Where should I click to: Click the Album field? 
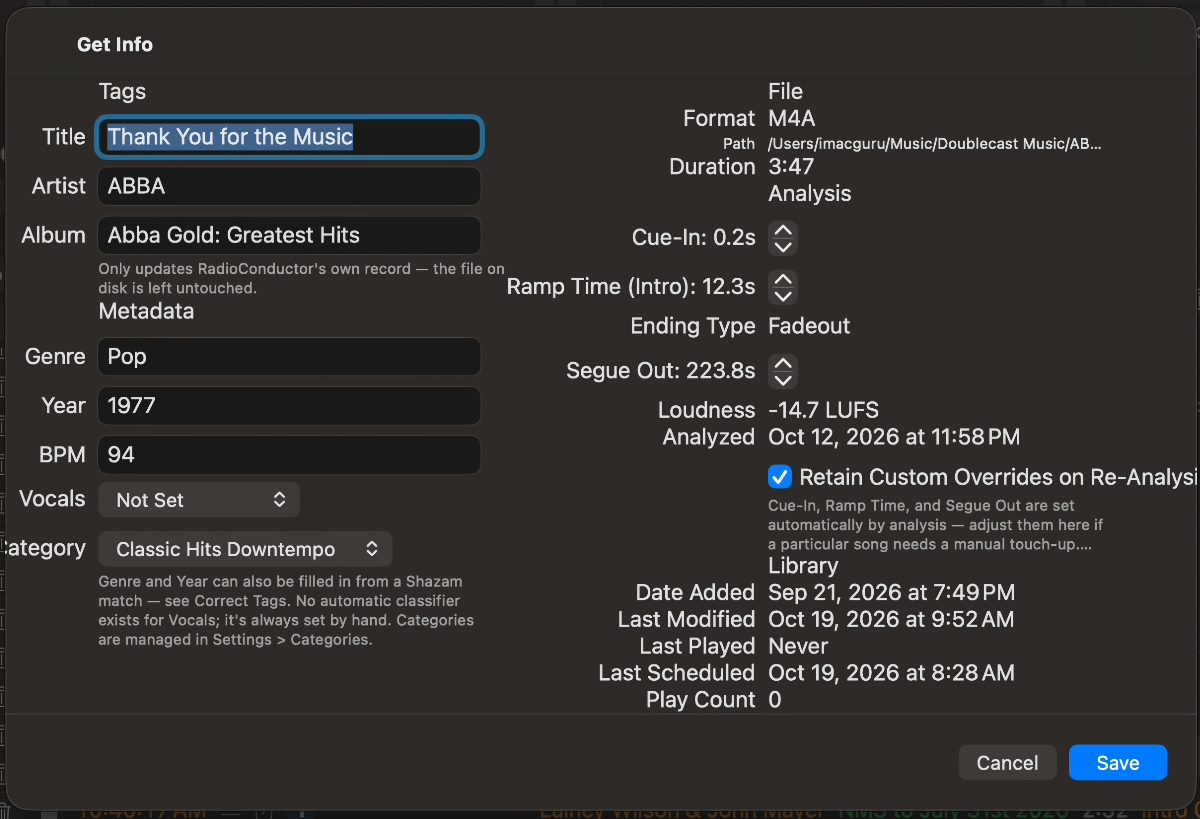pyautogui.click(x=289, y=236)
